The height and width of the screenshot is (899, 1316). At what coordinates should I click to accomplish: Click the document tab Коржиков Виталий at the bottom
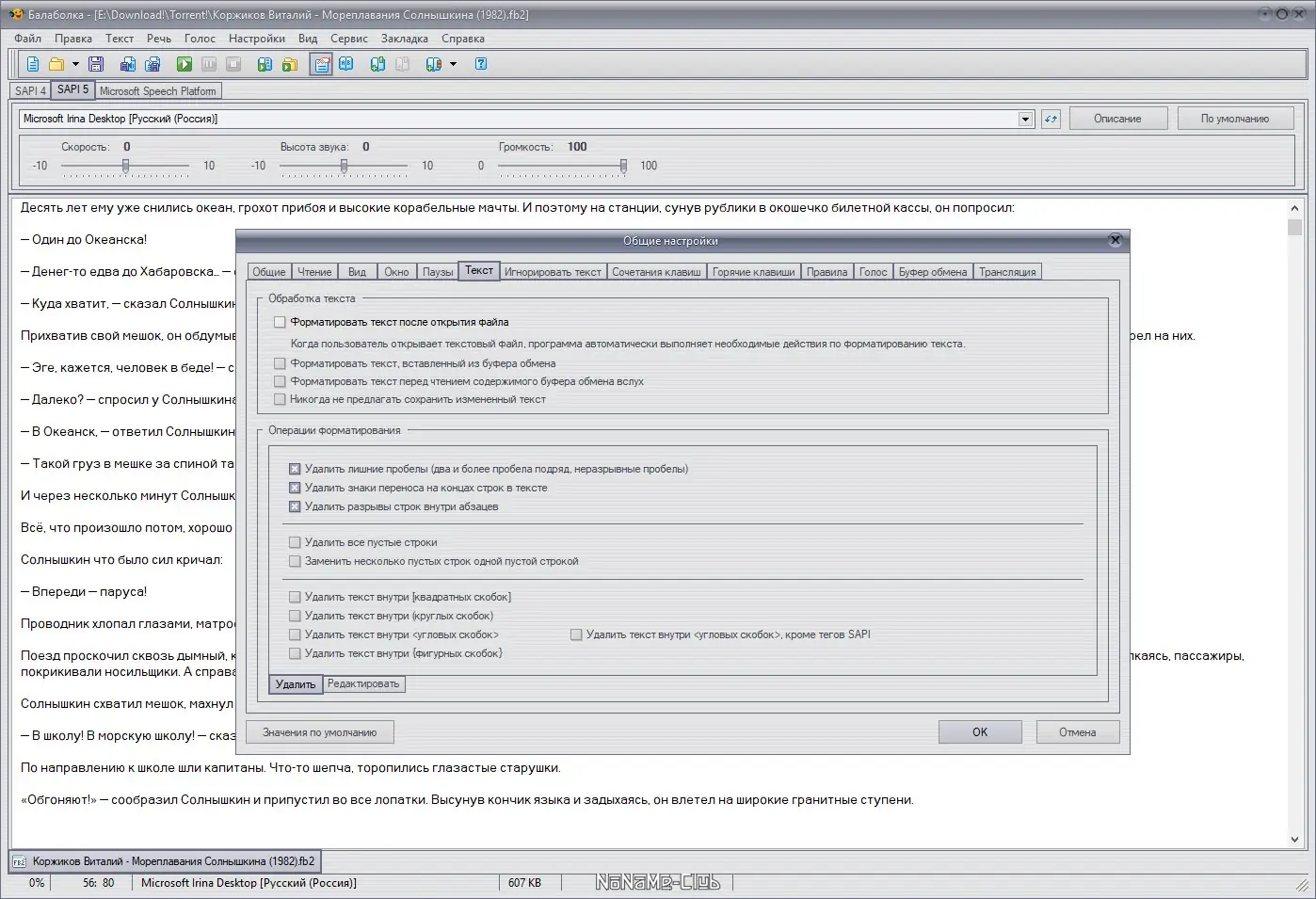click(x=165, y=861)
